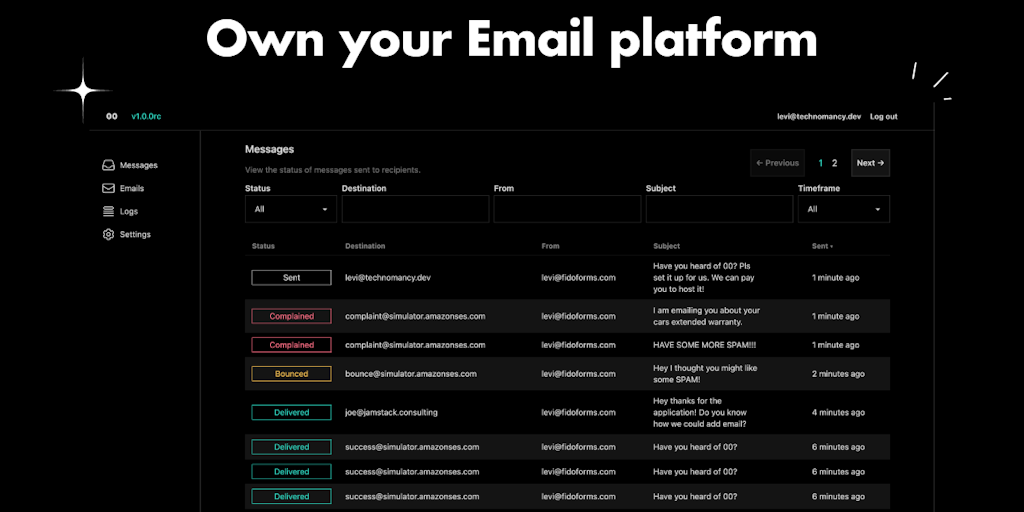1024x512 pixels.
Task: Click the Settings gear icon in sidebar
Action: 109,234
